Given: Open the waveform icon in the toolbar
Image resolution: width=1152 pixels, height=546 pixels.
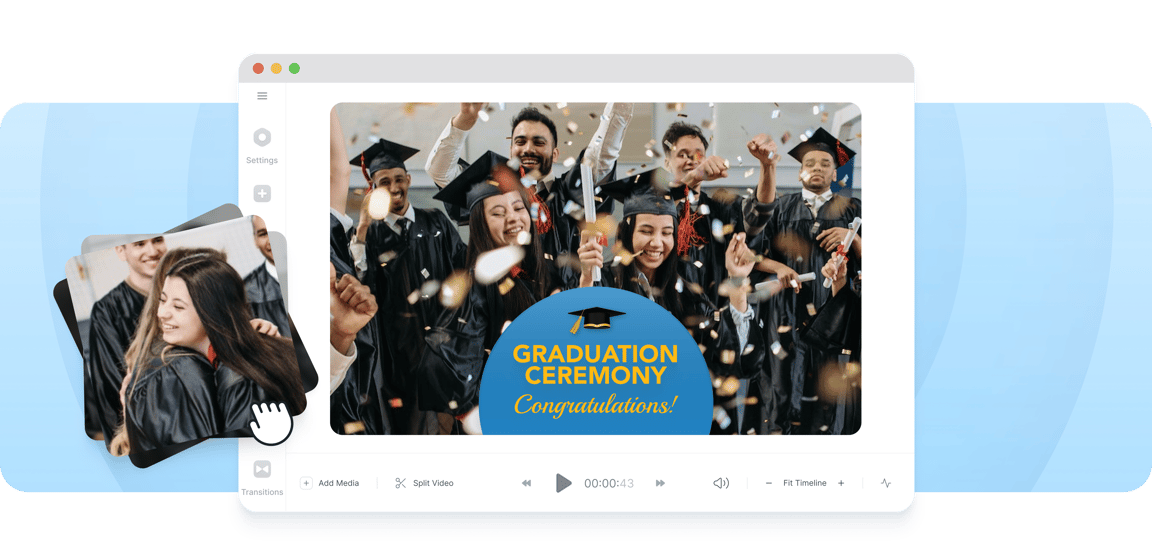Looking at the screenshot, I should click(886, 483).
